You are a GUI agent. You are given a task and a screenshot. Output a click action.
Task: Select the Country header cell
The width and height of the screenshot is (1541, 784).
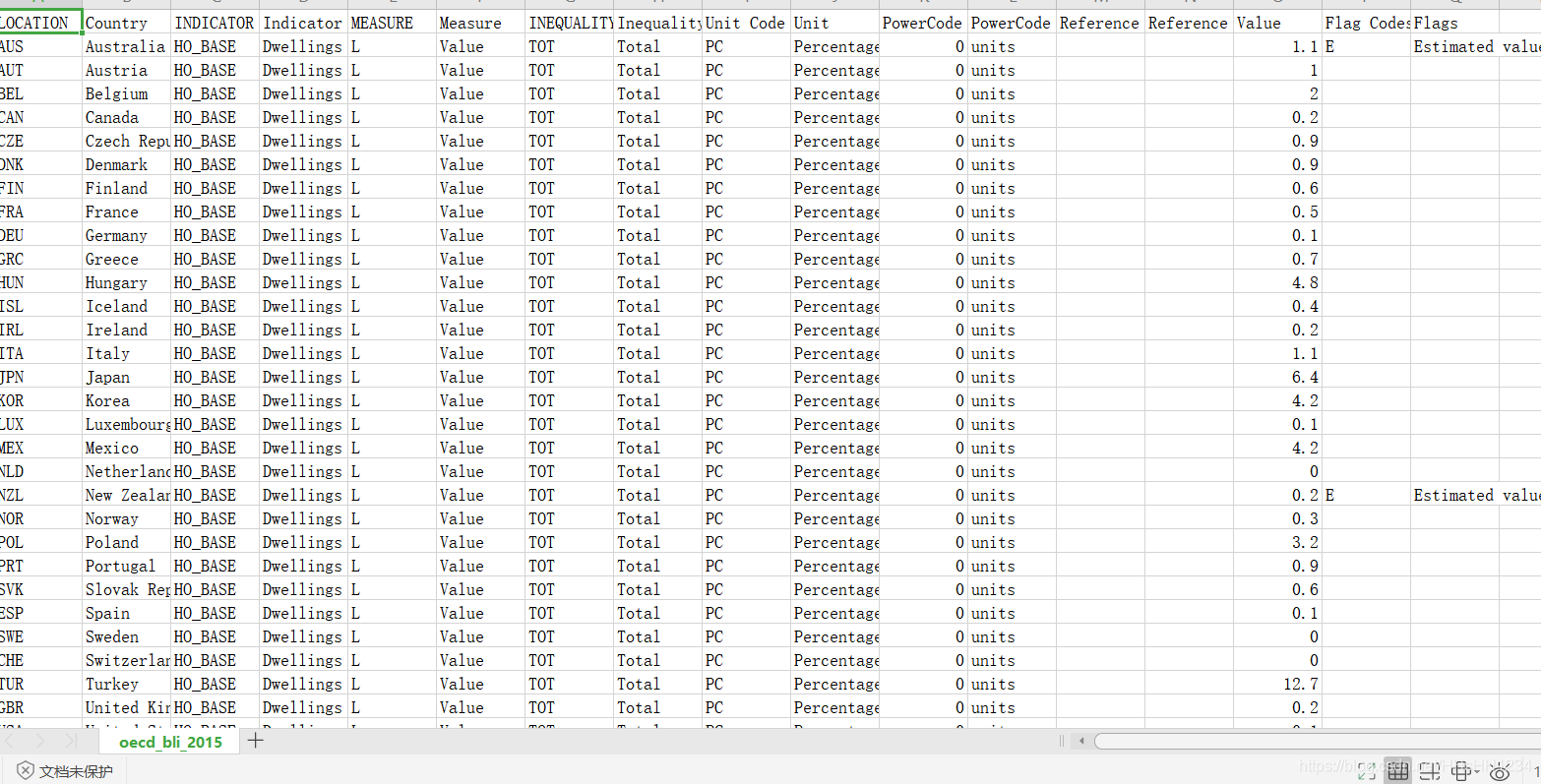coord(126,23)
